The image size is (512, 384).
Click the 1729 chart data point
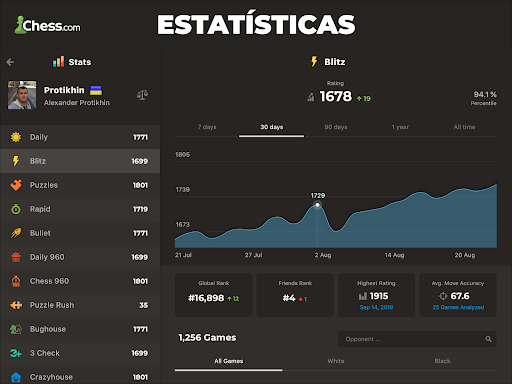318,205
